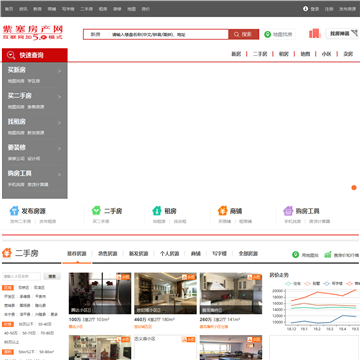Click the grey 搜索 button beside community input
Viewport: 360px width, 360px height.
pyautogui.click(x=52, y=276)
